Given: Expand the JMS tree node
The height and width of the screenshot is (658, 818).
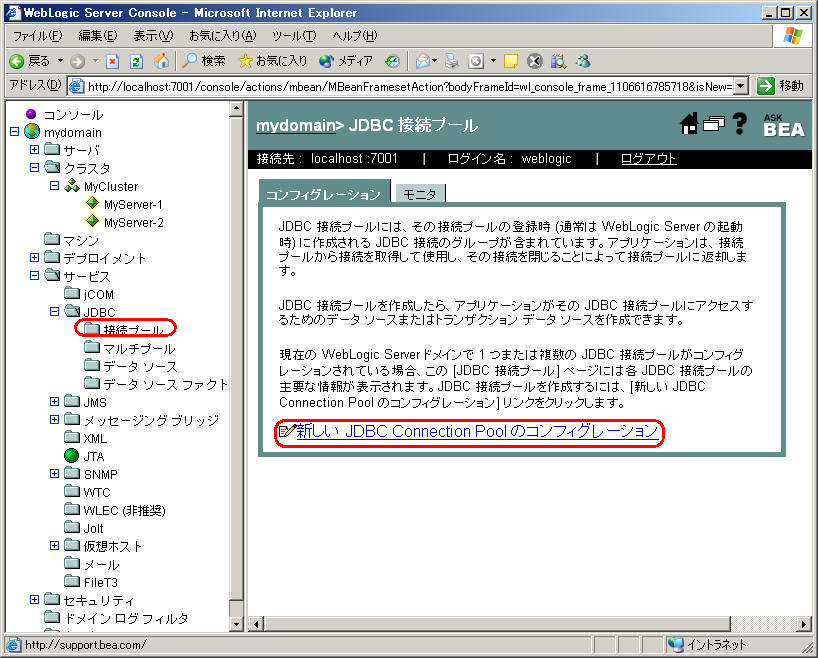Looking at the screenshot, I should coord(54,402).
